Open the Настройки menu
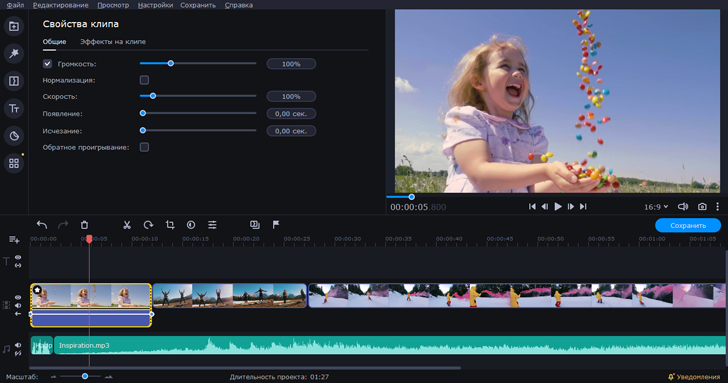The height and width of the screenshot is (383, 728). pyautogui.click(x=155, y=5)
